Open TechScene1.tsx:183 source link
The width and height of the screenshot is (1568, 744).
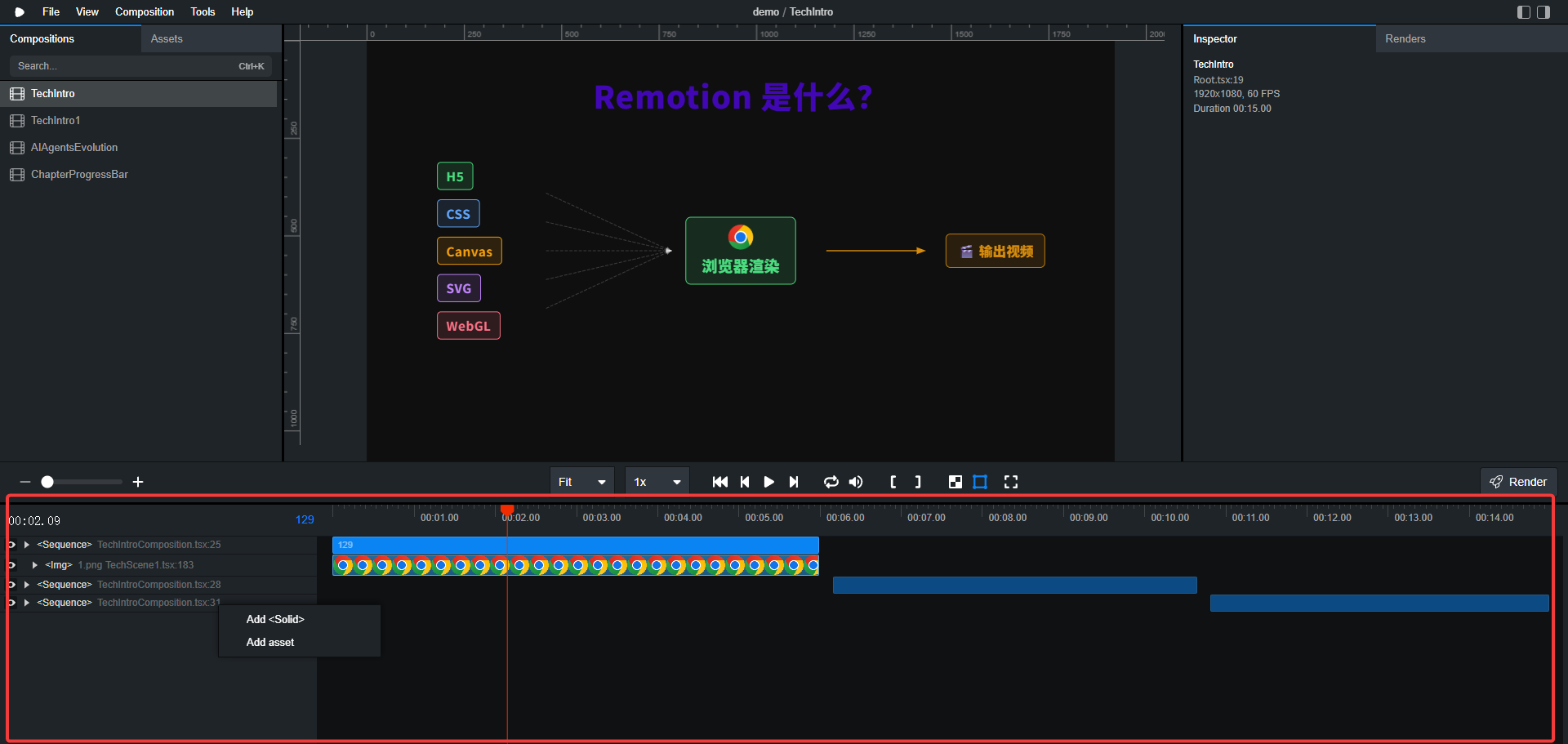pyautogui.click(x=149, y=565)
